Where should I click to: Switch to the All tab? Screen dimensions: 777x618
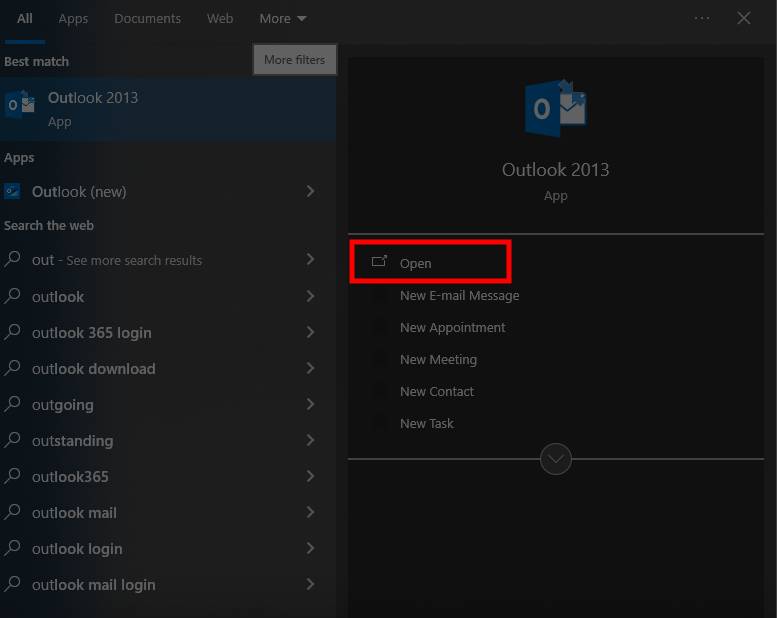point(24,19)
